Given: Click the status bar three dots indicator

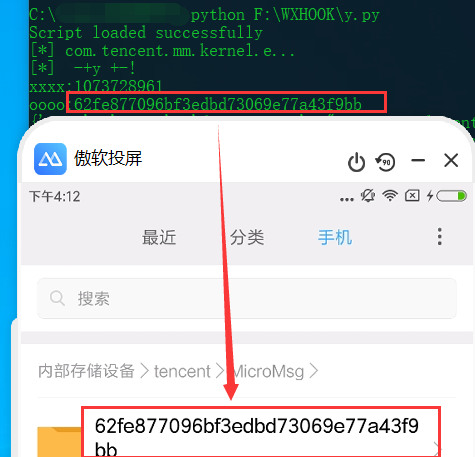Looking at the screenshot, I should point(347,199).
